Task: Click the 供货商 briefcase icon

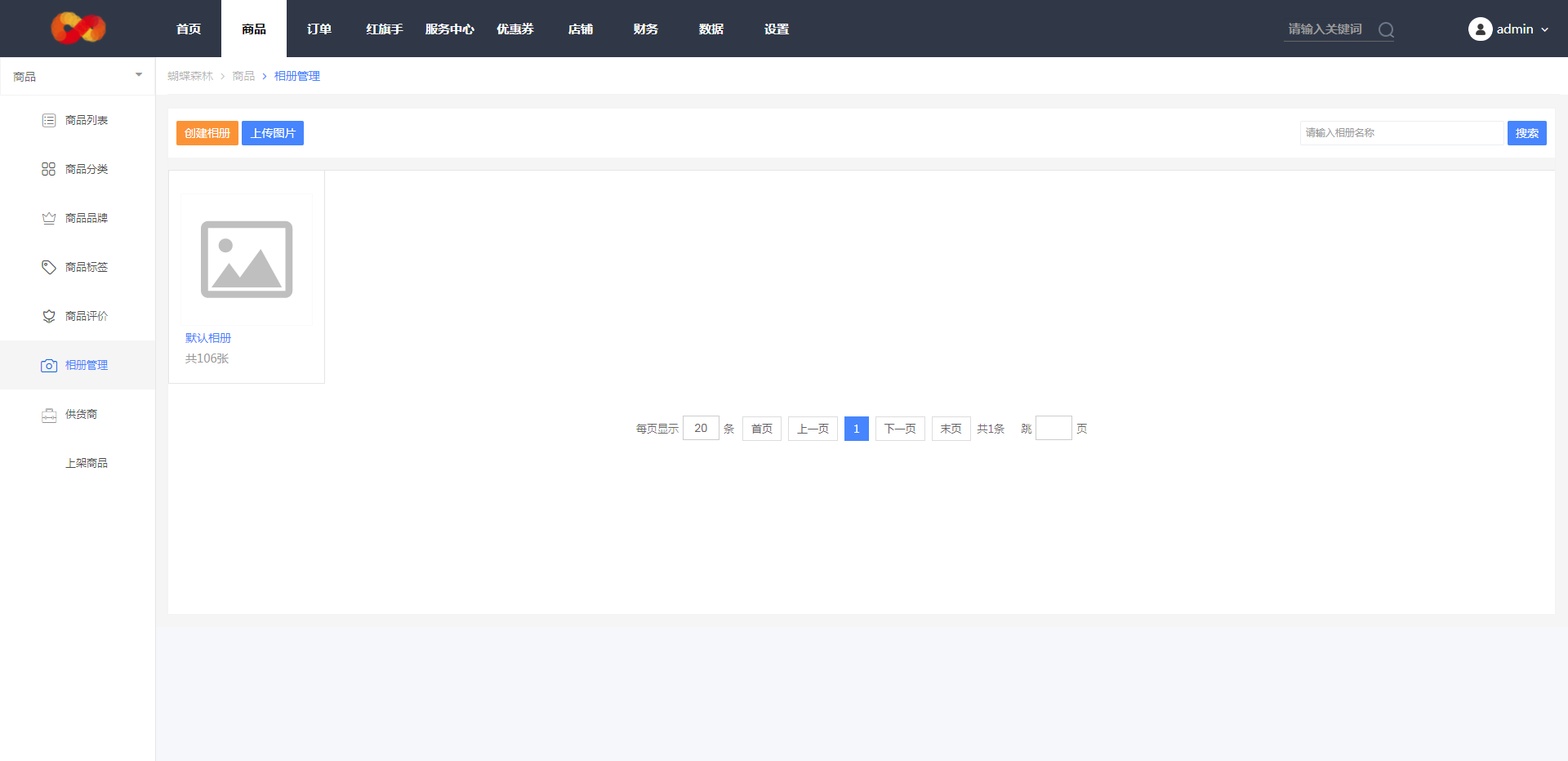Action: pos(49,415)
